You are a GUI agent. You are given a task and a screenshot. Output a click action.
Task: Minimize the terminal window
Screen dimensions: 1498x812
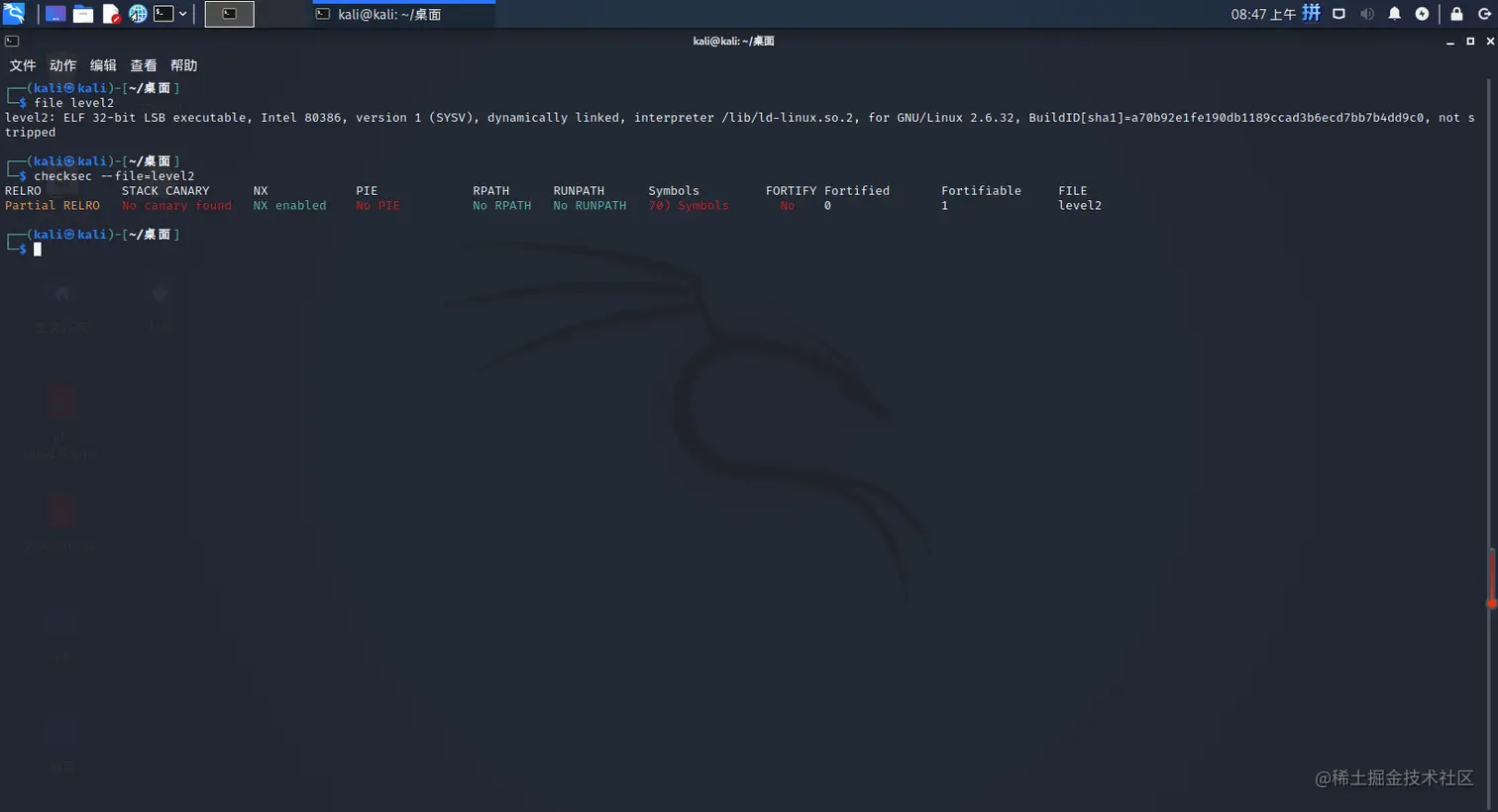pos(1450,42)
